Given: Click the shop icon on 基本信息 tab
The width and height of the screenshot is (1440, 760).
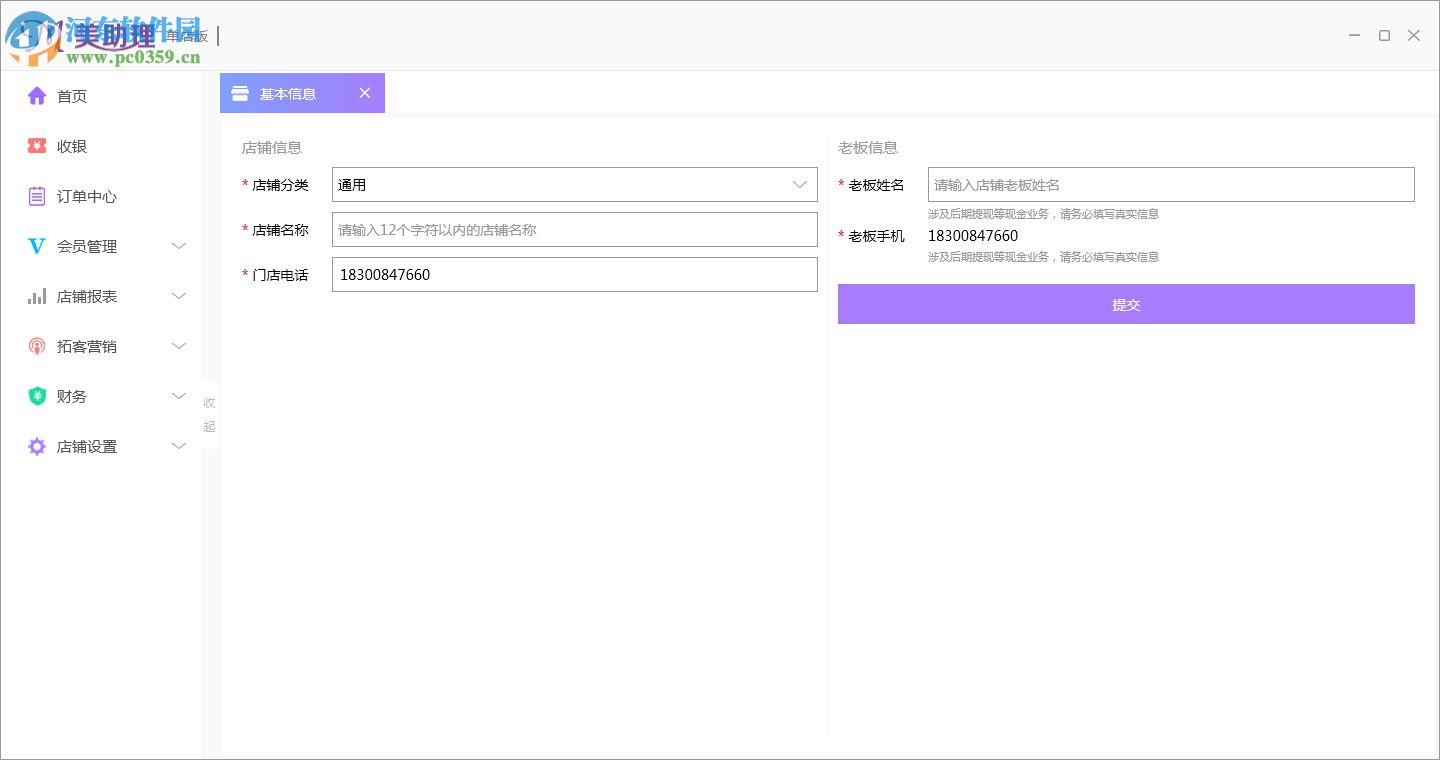Looking at the screenshot, I should 240,93.
